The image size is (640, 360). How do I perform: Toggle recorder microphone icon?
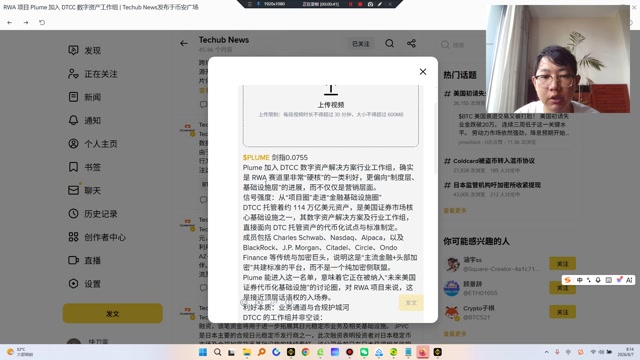(258, 4)
